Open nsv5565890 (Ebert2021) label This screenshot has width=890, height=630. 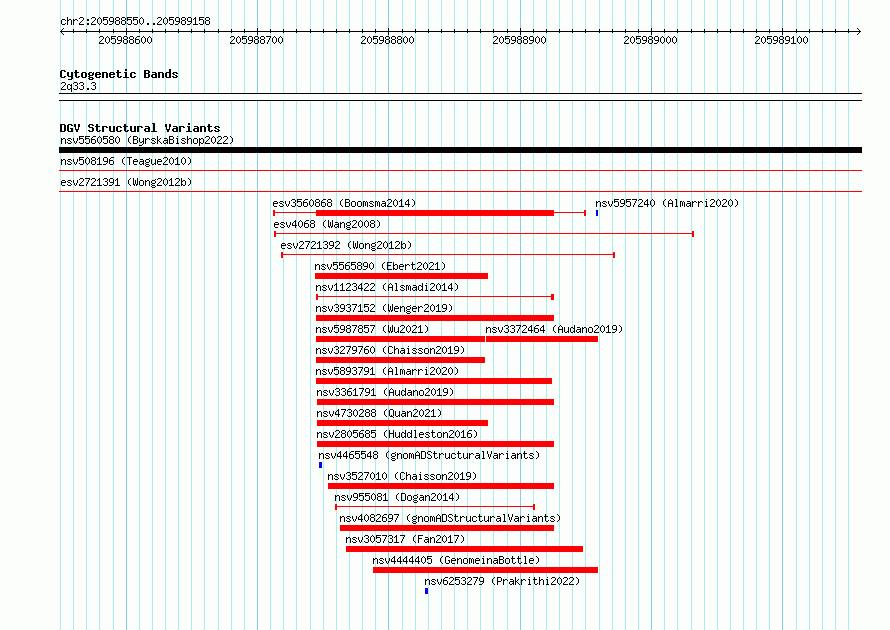pyautogui.click(x=380, y=266)
